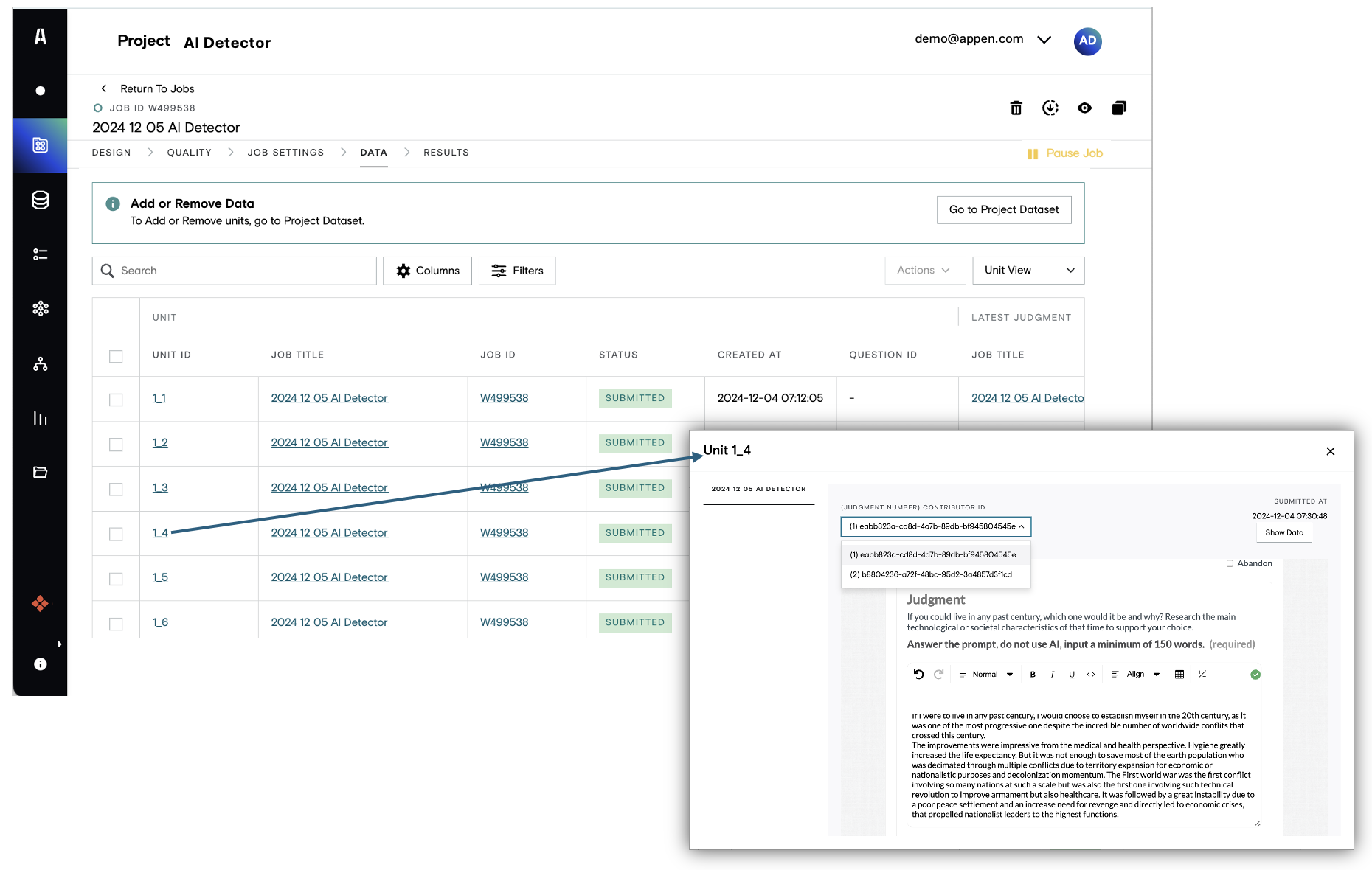Toggle bold formatting in judgment editor
Viewport: 1372px width, 870px height.
tap(1033, 674)
